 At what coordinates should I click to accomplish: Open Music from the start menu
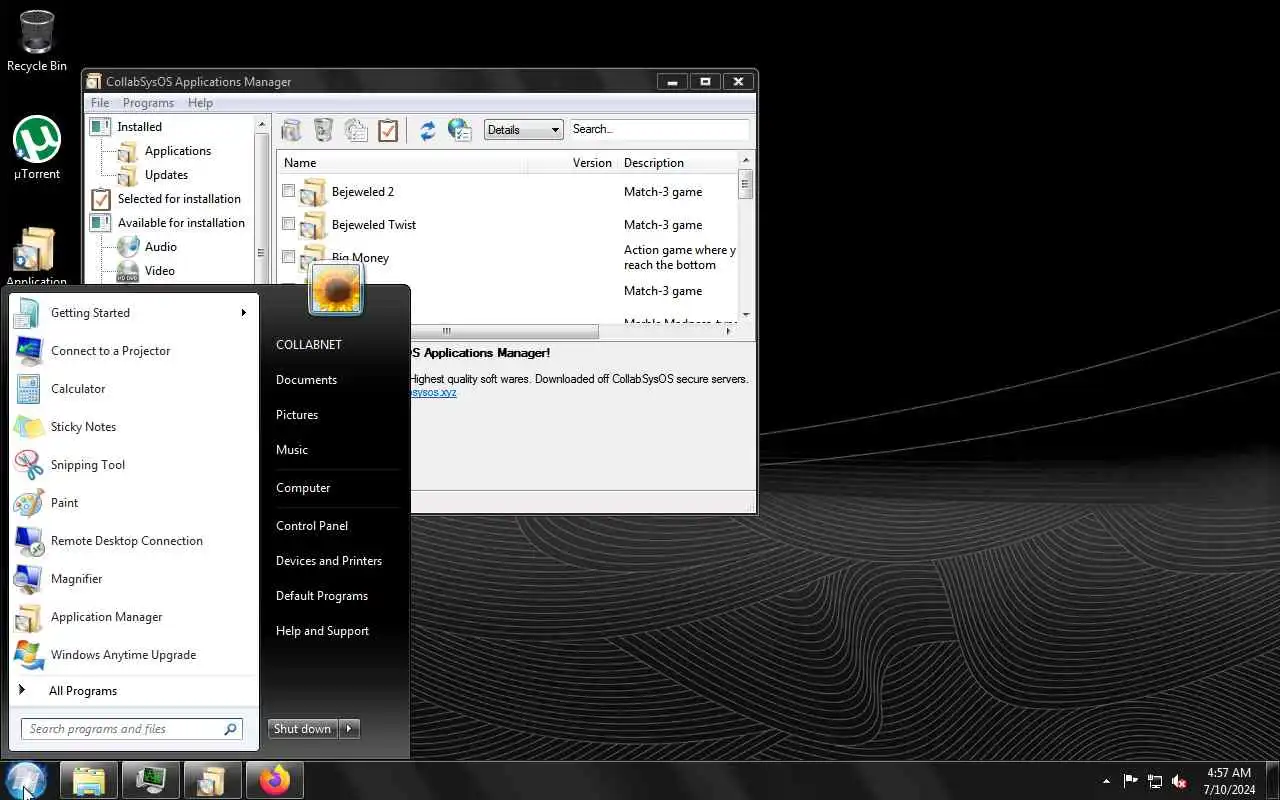292,450
